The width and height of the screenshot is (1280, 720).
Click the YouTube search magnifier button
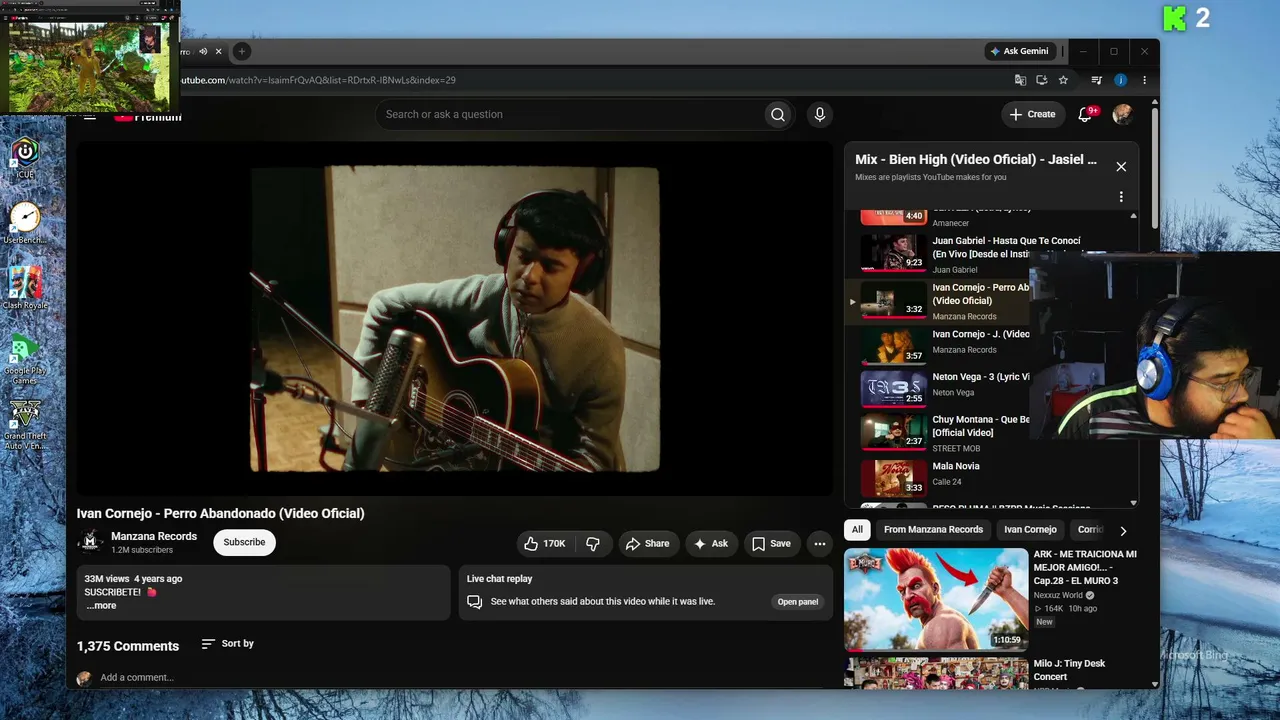[x=777, y=114]
